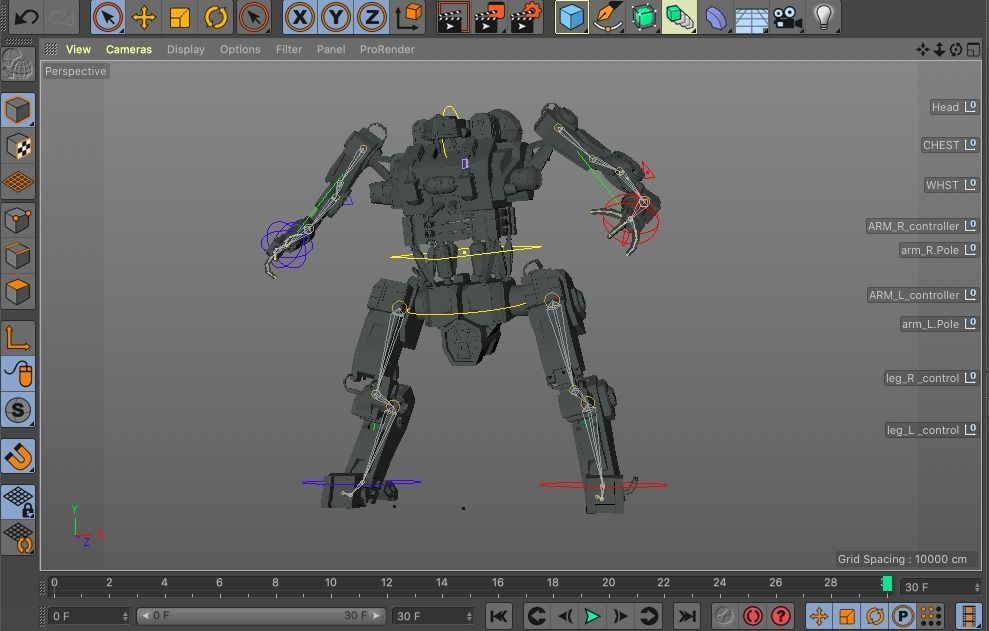Open the Filter menu
The height and width of the screenshot is (631, 989).
[x=289, y=49]
